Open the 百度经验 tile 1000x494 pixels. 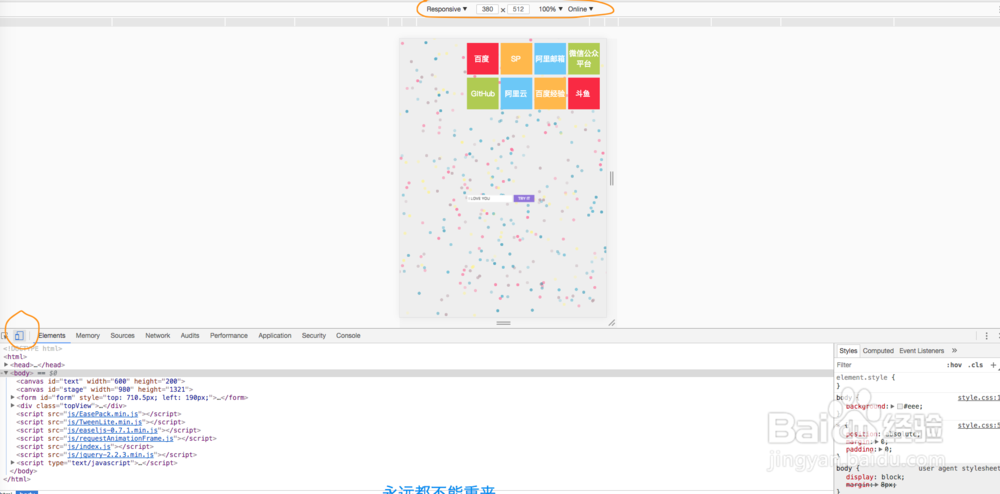550,94
